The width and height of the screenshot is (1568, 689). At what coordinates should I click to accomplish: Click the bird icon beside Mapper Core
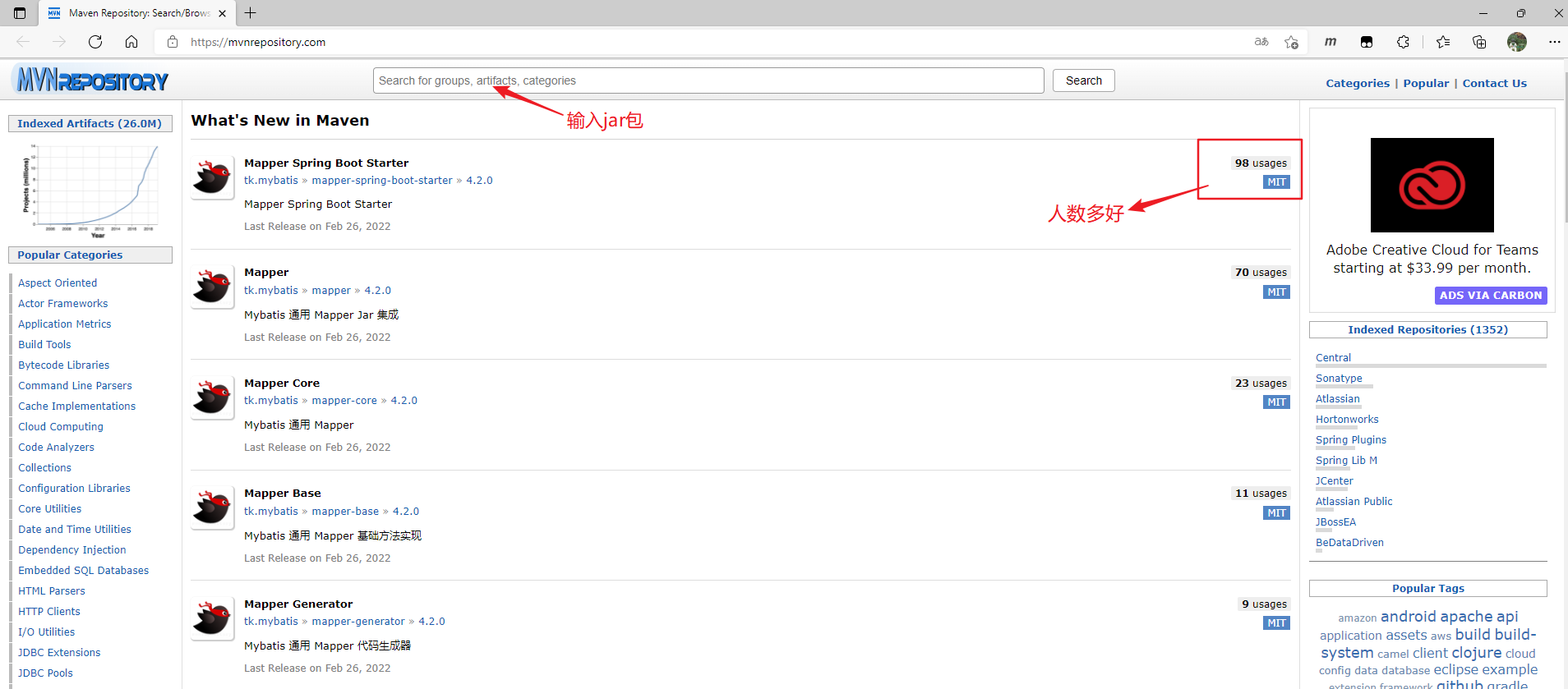click(212, 397)
